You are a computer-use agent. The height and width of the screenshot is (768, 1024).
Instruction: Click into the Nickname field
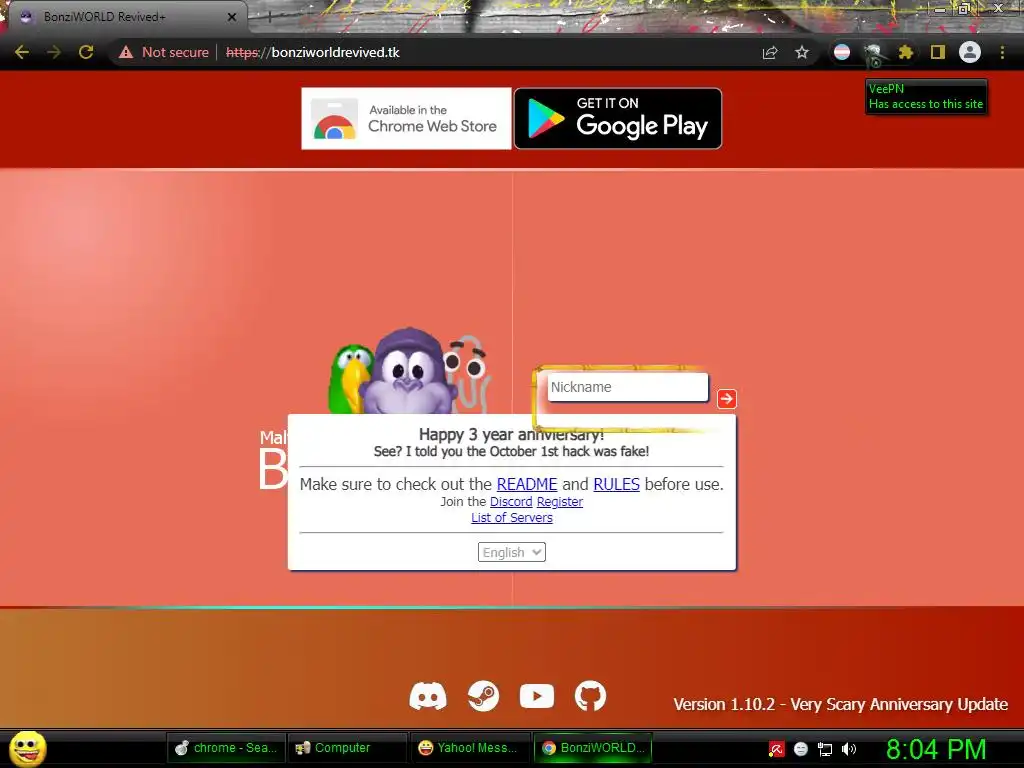pyautogui.click(x=628, y=387)
